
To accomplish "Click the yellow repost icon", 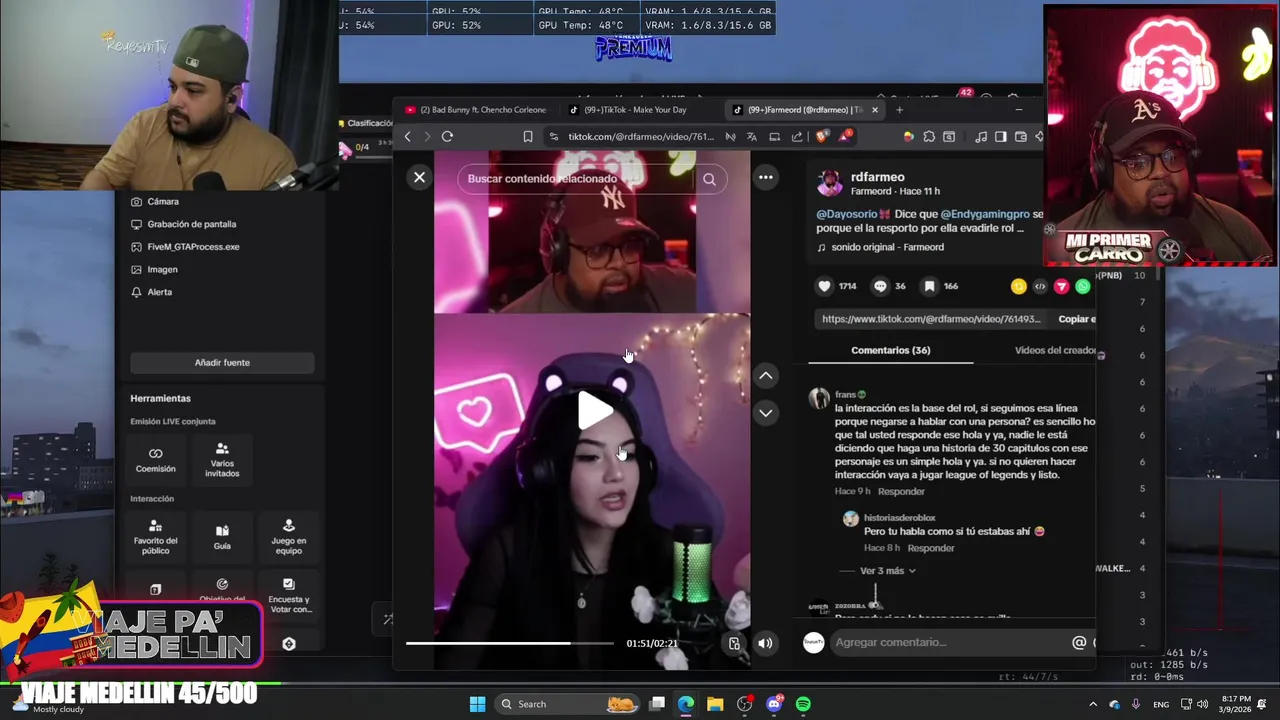I will [x=1018, y=286].
